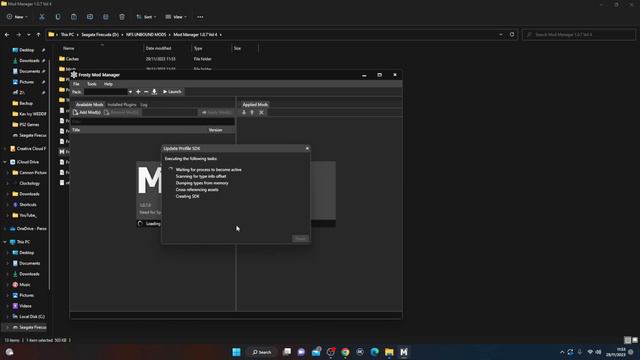Open the Log tab
The image size is (640, 360).
(144, 105)
